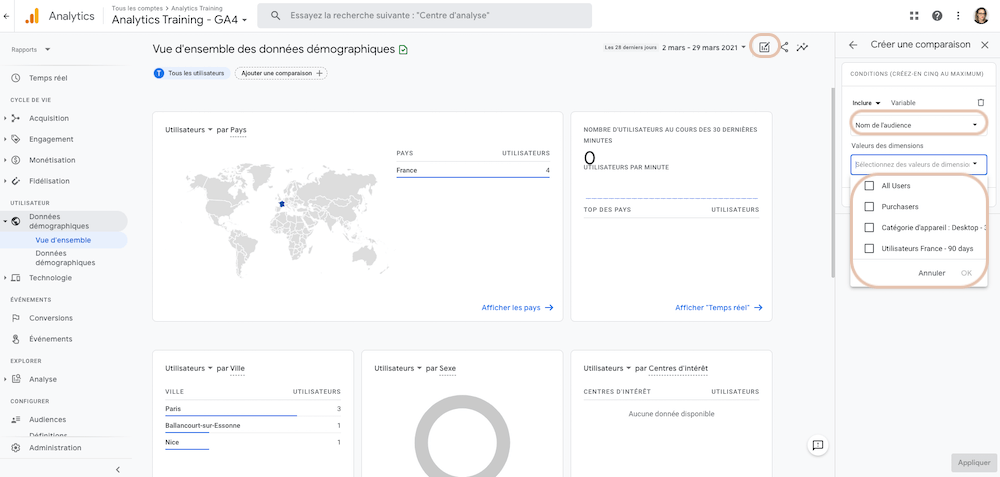Open Données démographiques sub-report

click(65, 258)
